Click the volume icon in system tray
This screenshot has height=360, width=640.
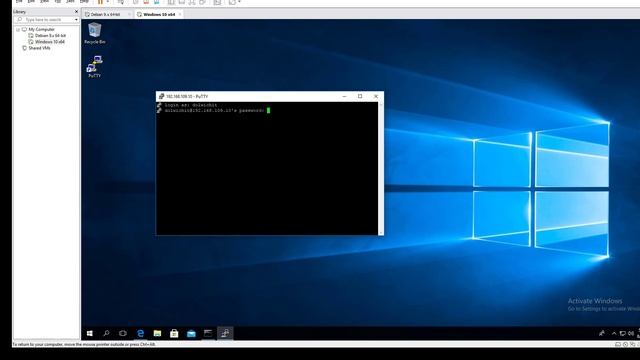[631, 333]
